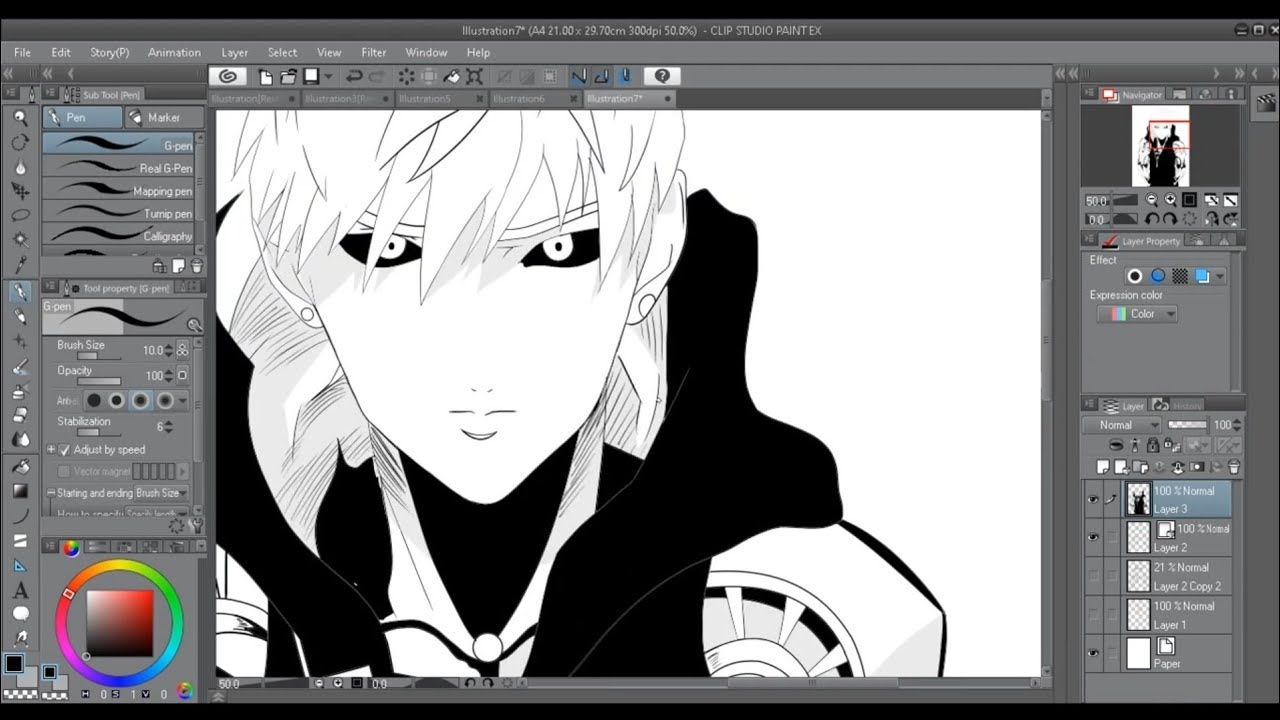This screenshot has height=720, width=1280.
Task: Select the Gradient tool
Action: click(x=20, y=491)
